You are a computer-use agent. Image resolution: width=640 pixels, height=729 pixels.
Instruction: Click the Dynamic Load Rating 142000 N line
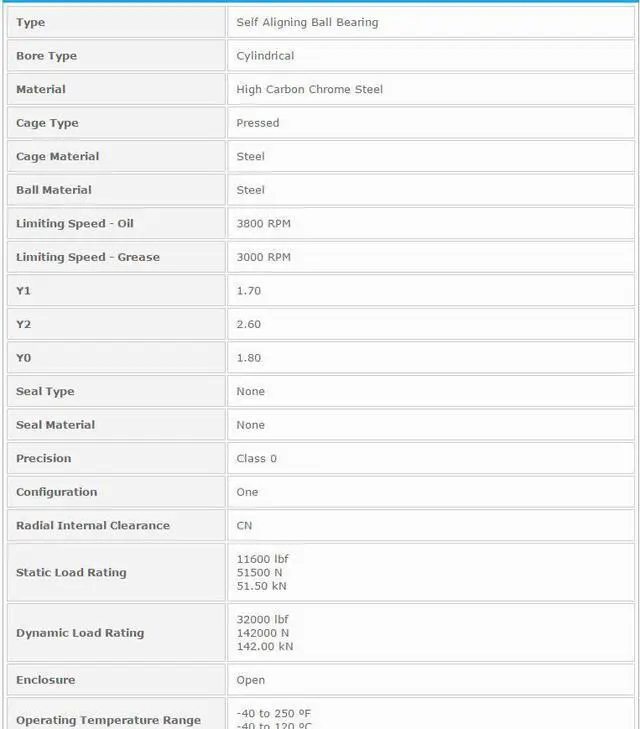tap(263, 633)
